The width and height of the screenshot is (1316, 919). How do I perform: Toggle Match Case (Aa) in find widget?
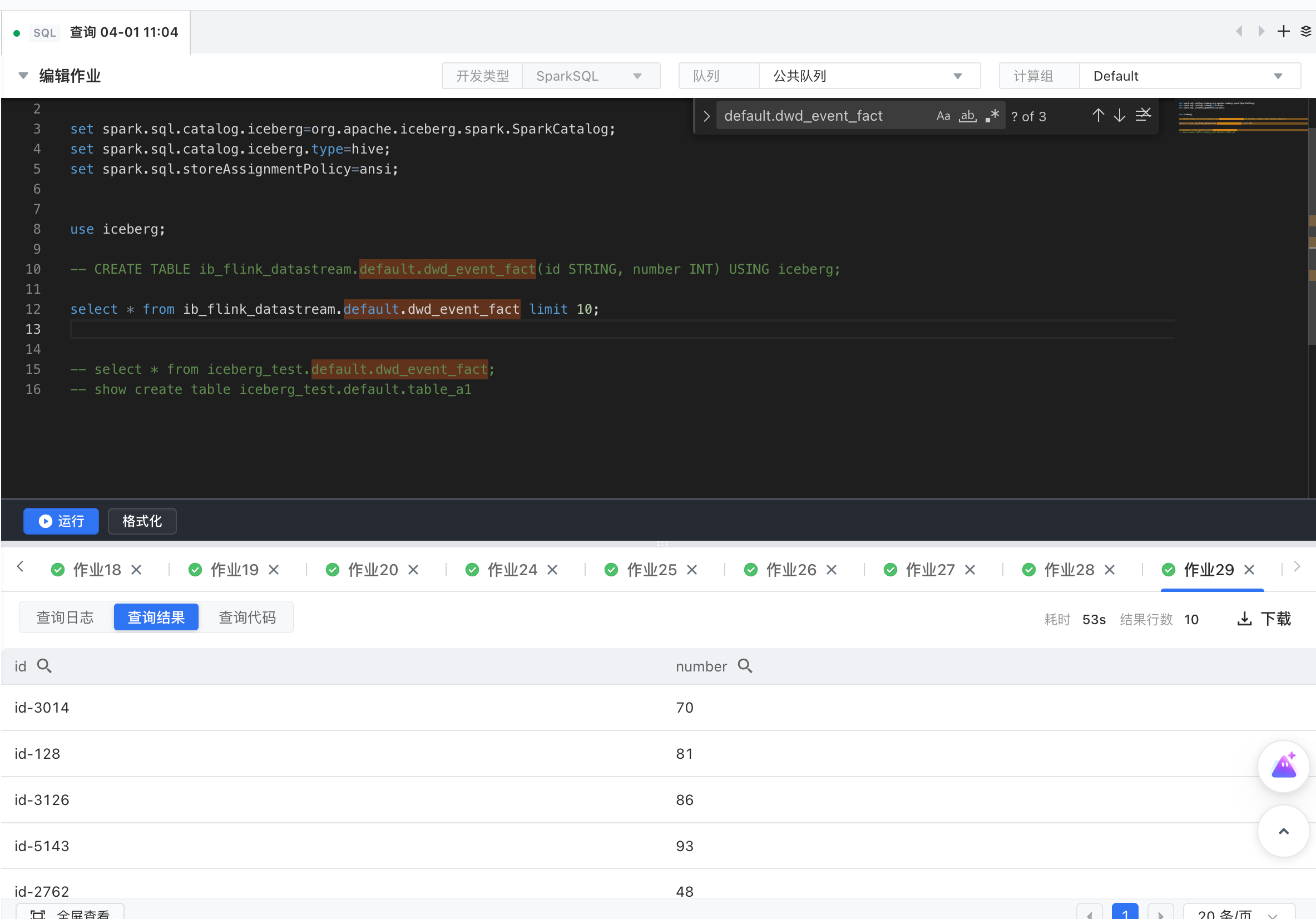(x=943, y=116)
